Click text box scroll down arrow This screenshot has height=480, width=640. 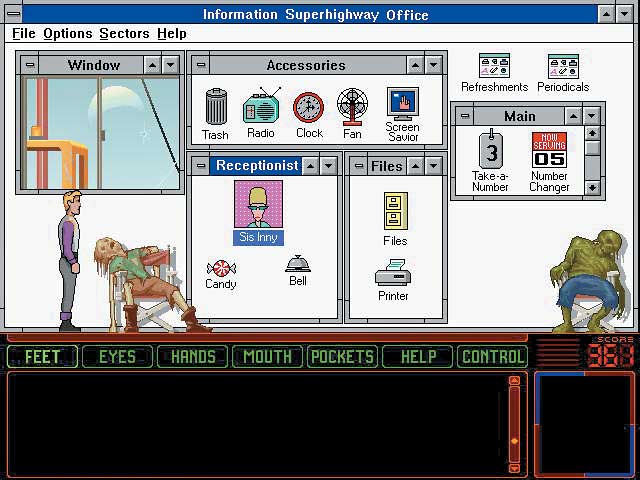[x=514, y=468]
